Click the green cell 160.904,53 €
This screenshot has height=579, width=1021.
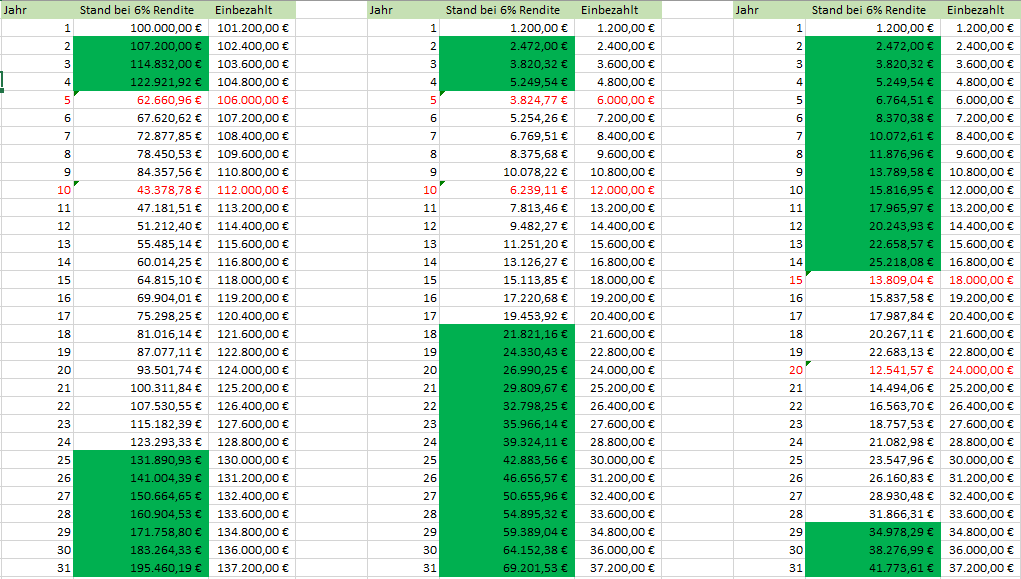pyautogui.click(x=141, y=514)
